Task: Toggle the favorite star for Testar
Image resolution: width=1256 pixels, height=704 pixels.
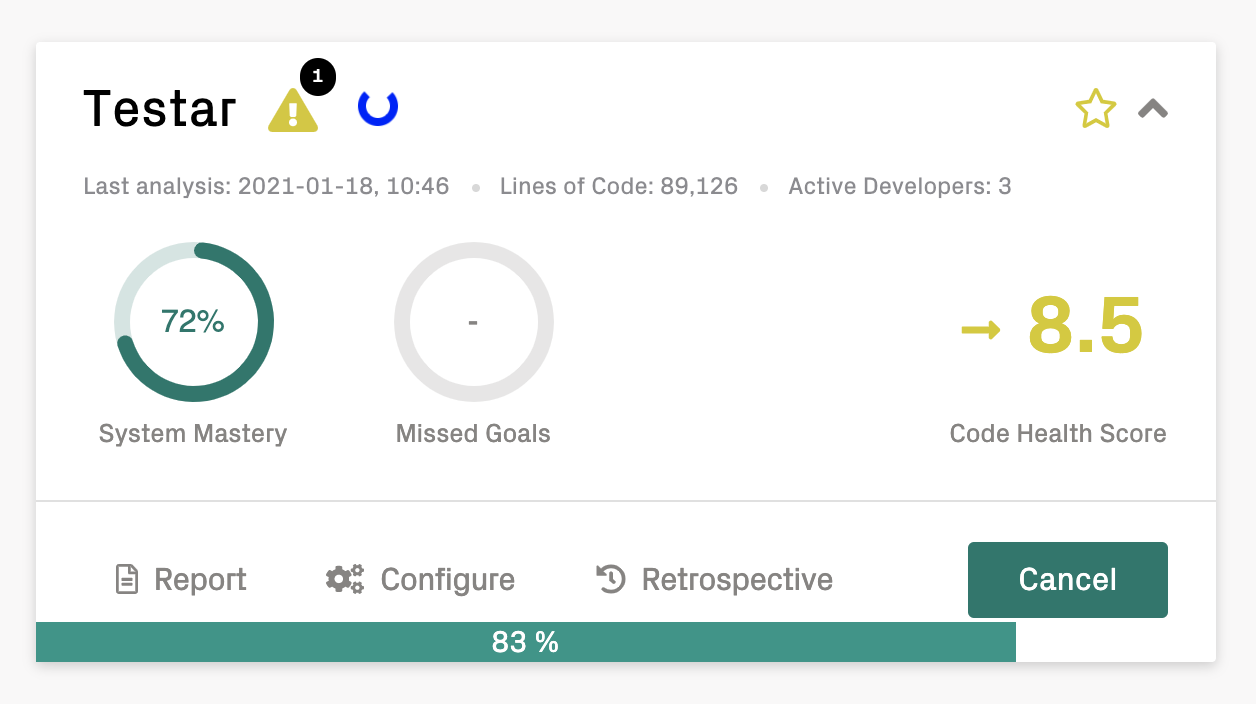Action: (1096, 108)
